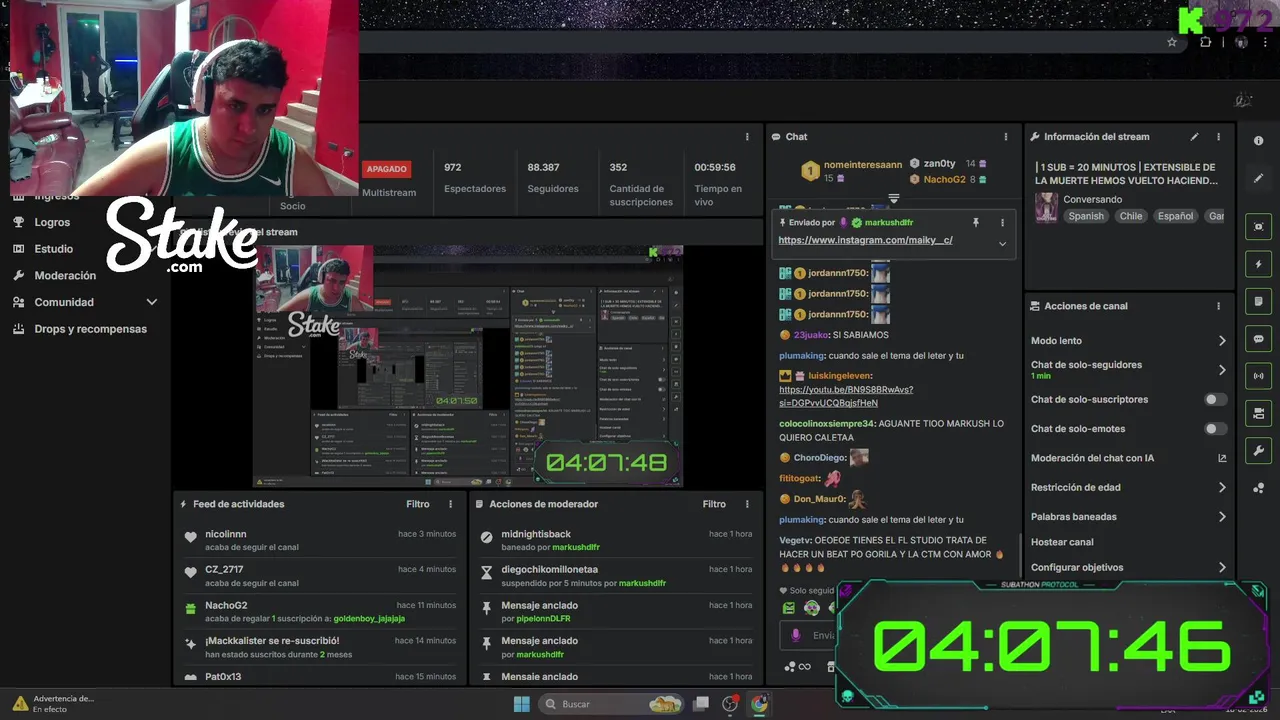Expand the pinned message chevron

coord(1002,243)
